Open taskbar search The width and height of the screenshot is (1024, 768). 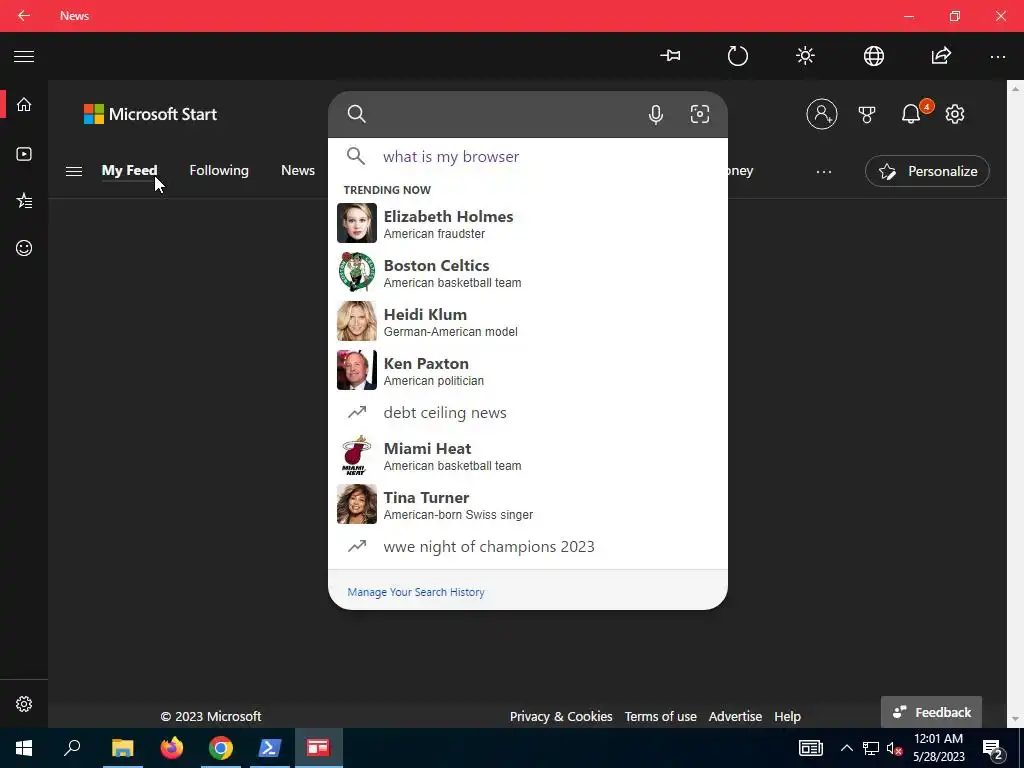tap(72, 748)
